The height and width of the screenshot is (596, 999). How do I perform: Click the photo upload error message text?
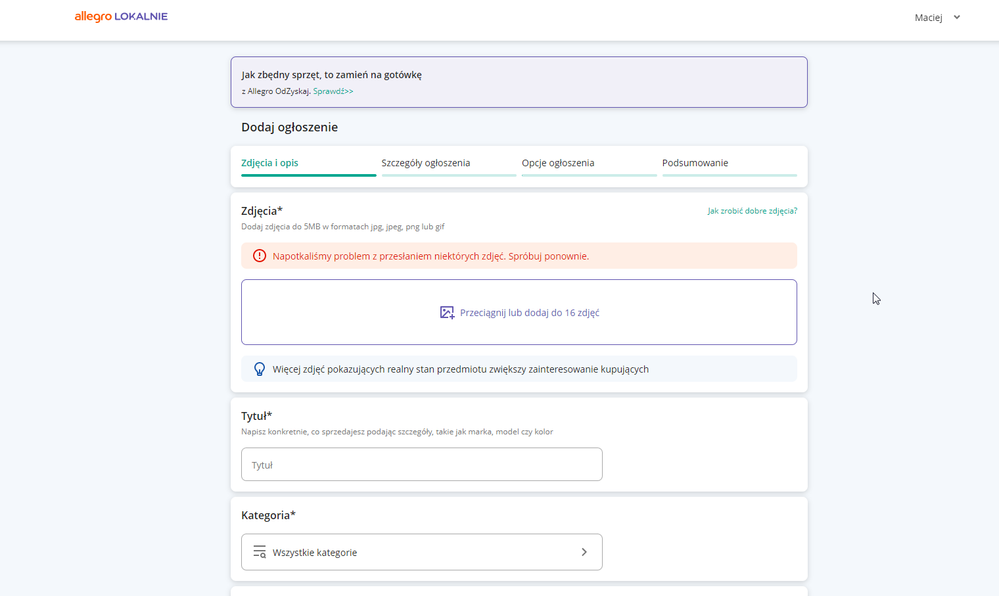431,256
